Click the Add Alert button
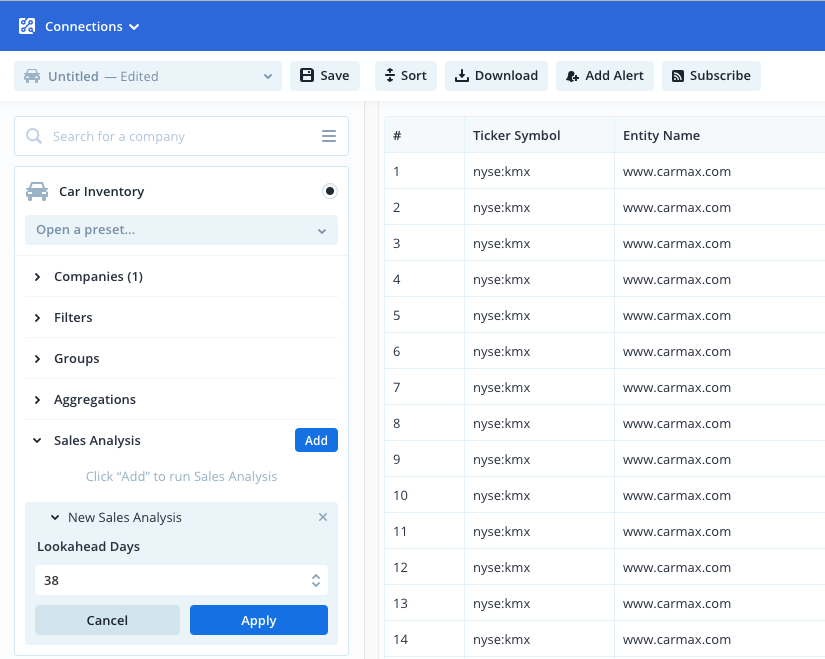 [x=605, y=76]
